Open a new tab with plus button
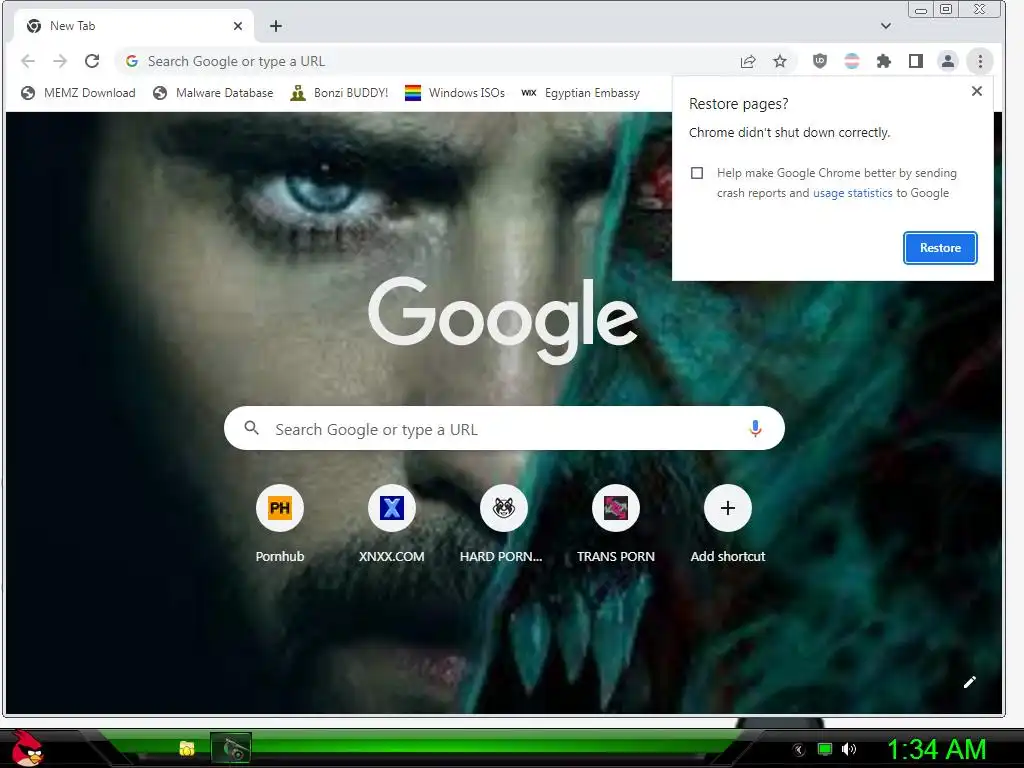Screen dimensions: 1024x768 [x=276, y=26]
